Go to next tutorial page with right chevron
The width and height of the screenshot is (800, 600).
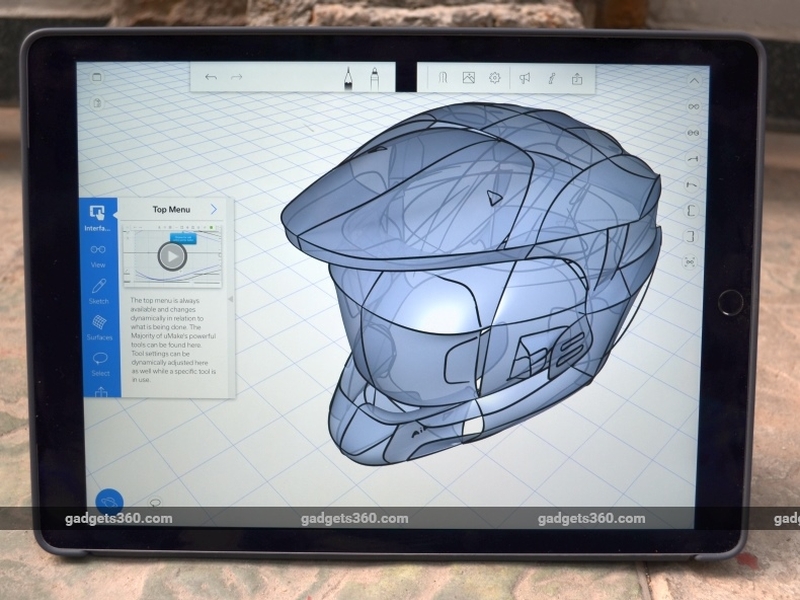point(213,209)
